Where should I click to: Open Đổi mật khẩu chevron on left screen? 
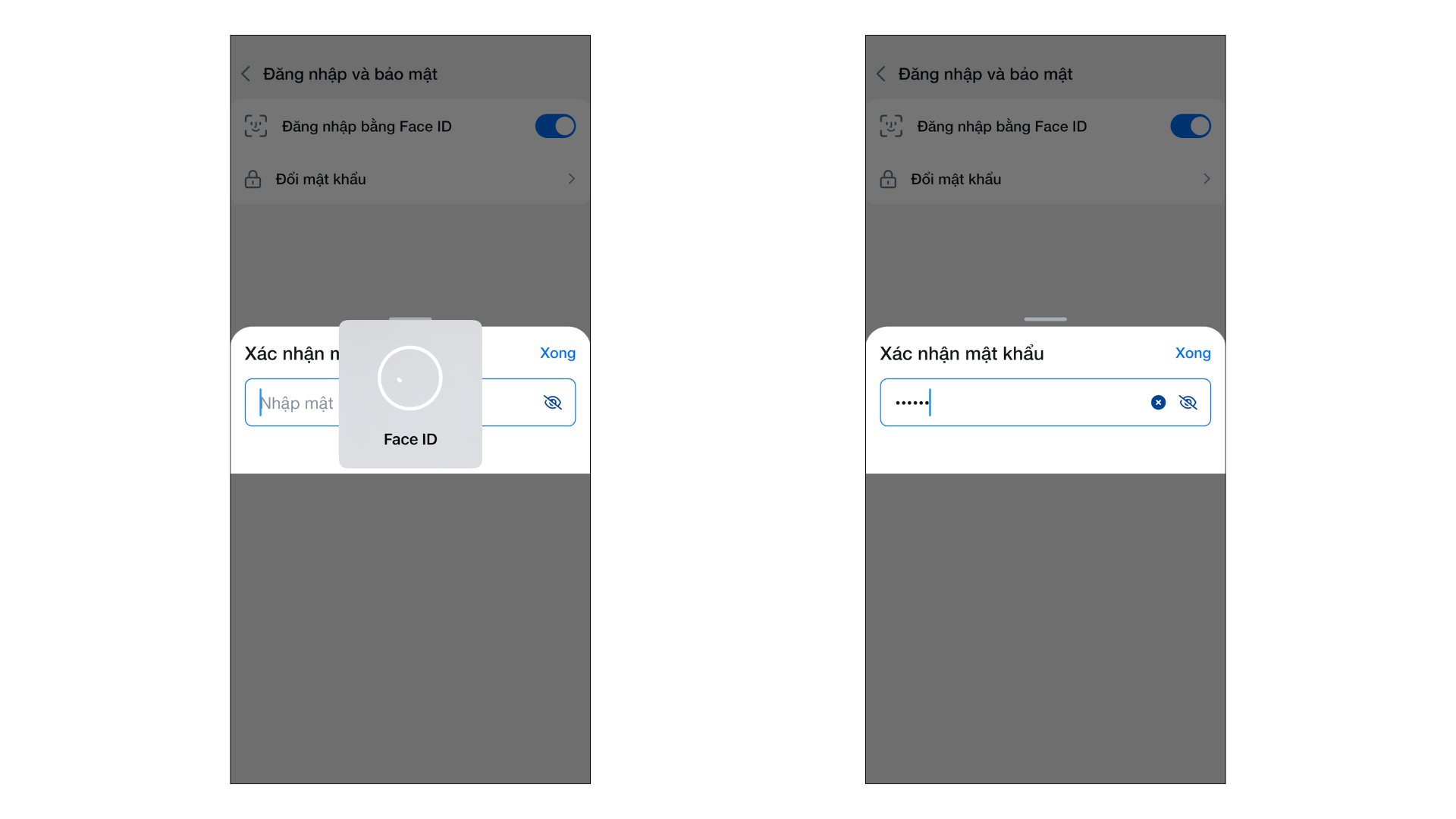pos(572,179)
